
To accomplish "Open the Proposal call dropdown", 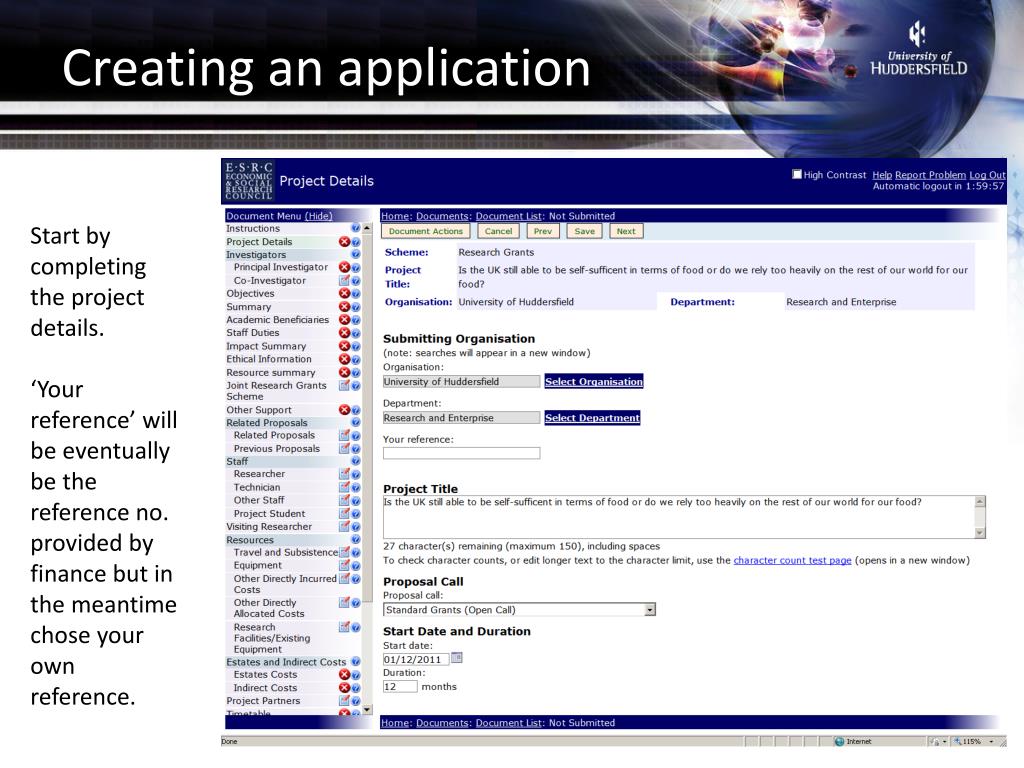I will point(649,609).
